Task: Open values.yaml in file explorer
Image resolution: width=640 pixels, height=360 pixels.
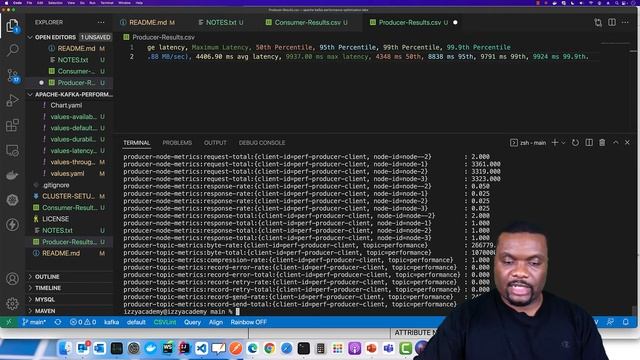Action: (70, 173)
